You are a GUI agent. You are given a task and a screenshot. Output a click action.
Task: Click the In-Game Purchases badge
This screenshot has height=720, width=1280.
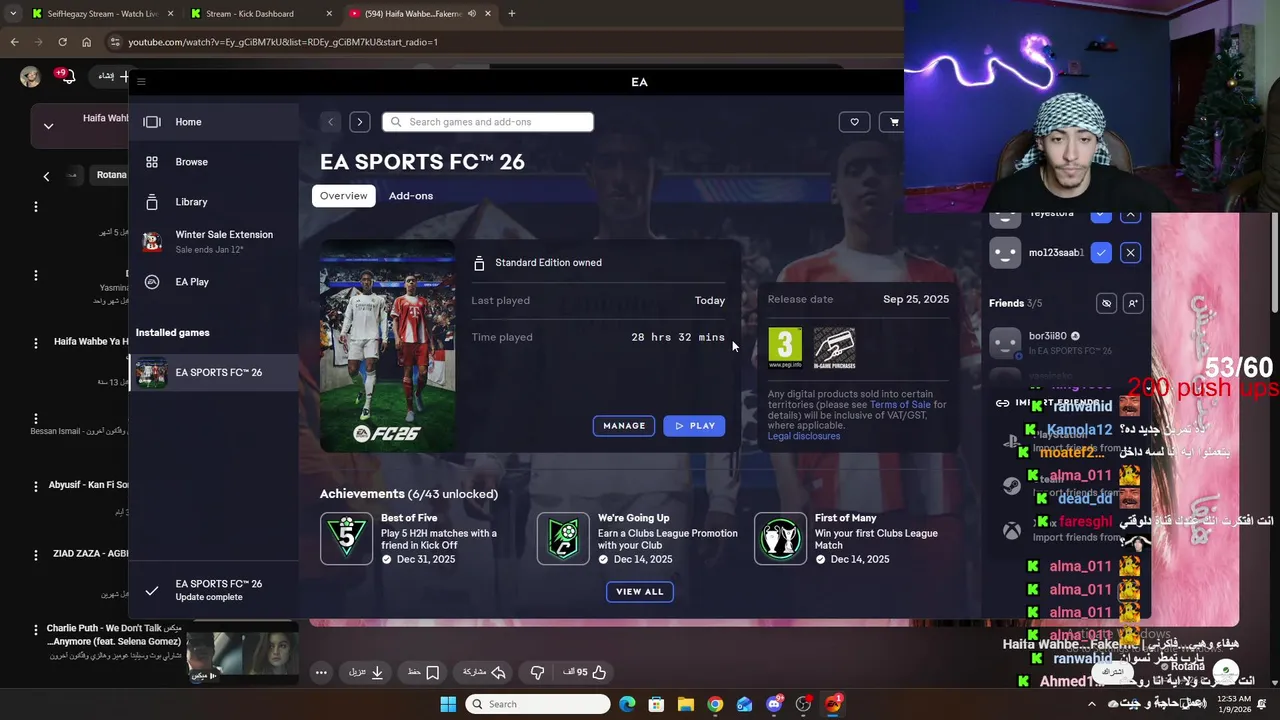coord(834,347)
